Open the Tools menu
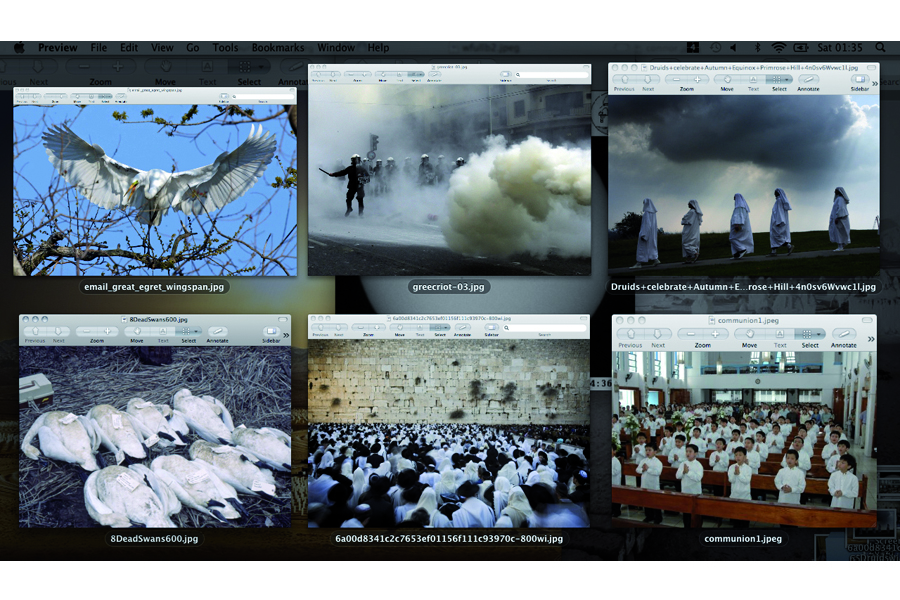This screenshot has height=600, width=900. click(225, 48)
